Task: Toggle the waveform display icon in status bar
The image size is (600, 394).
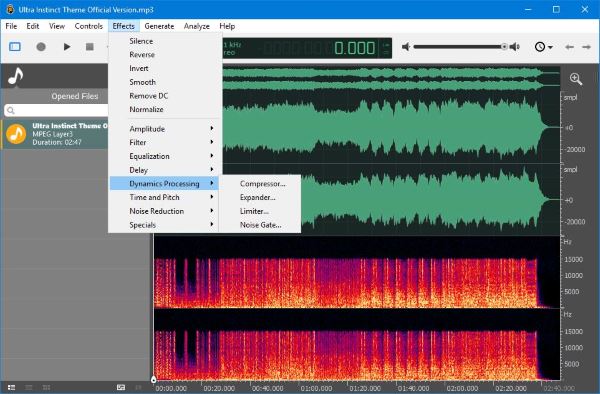Action: click(x=121, y=387)
